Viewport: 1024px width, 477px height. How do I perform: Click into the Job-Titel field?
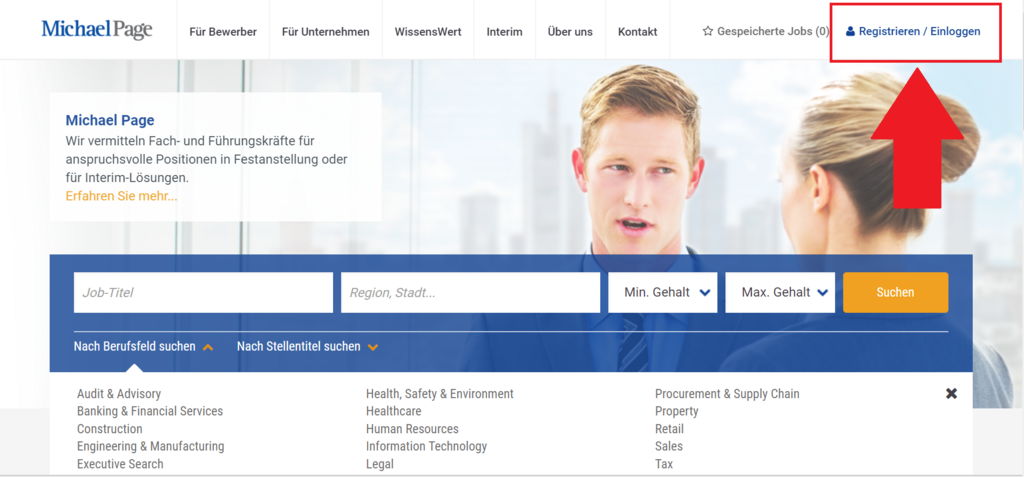[x=203, y=293]
